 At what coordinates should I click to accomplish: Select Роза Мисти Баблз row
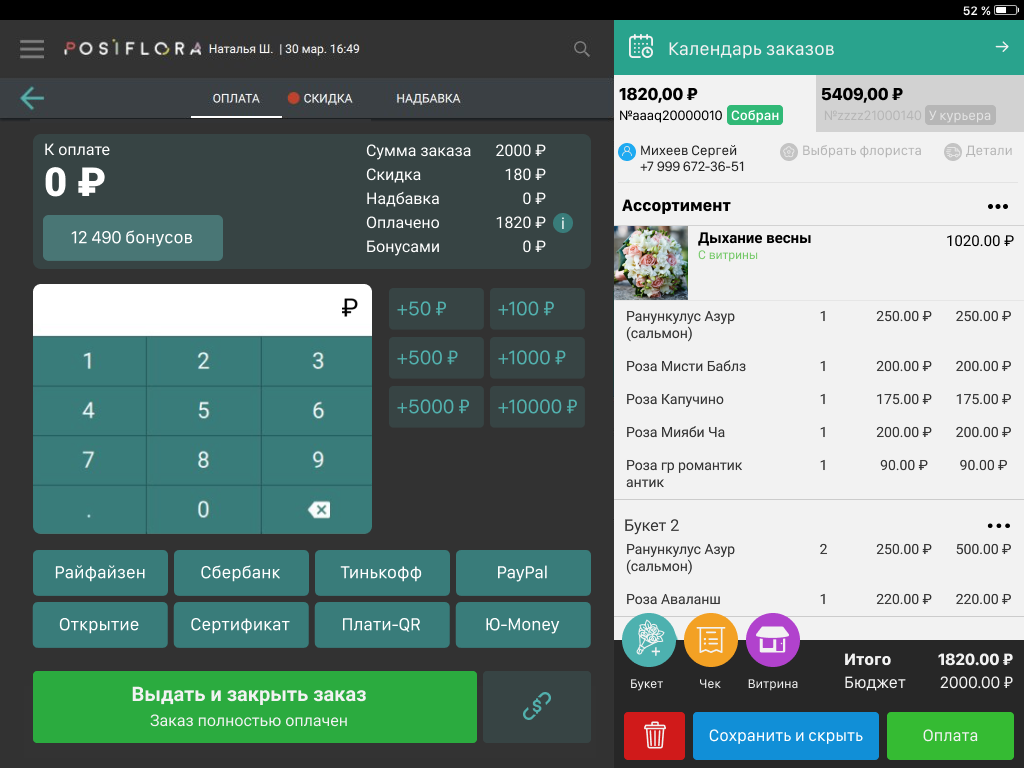[x=819, y=366]
